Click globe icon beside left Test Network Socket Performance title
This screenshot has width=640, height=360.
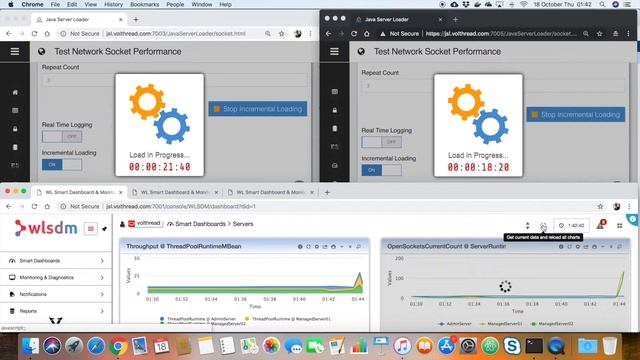41,51
